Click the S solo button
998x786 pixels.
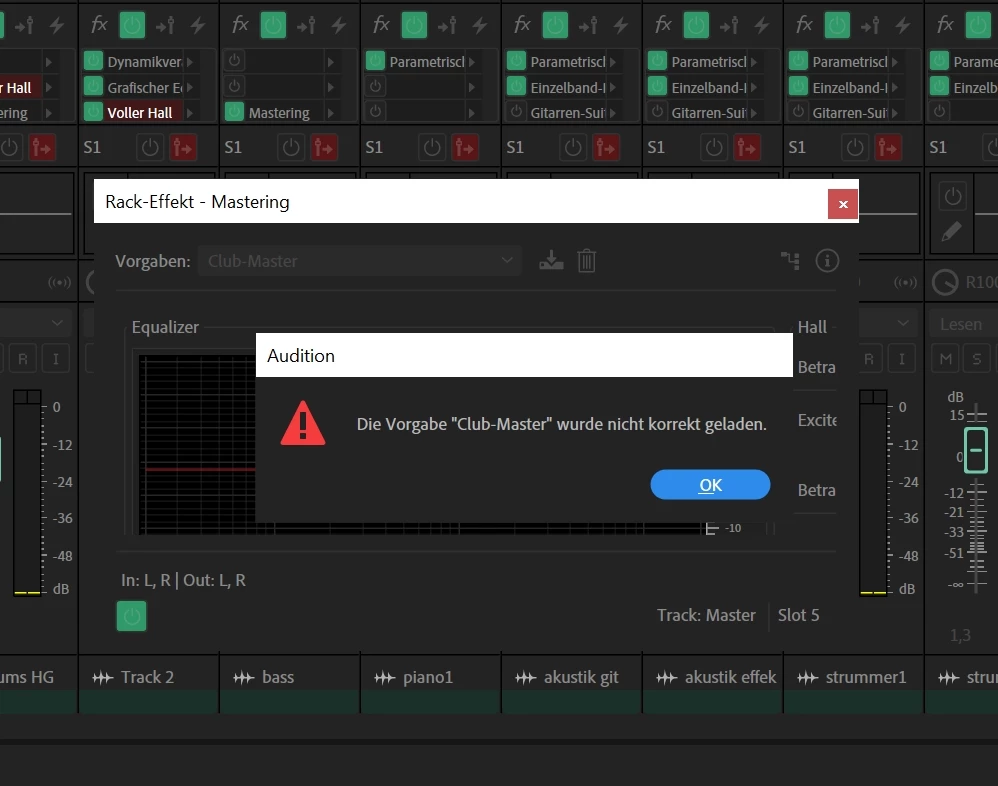pos(976,359)
